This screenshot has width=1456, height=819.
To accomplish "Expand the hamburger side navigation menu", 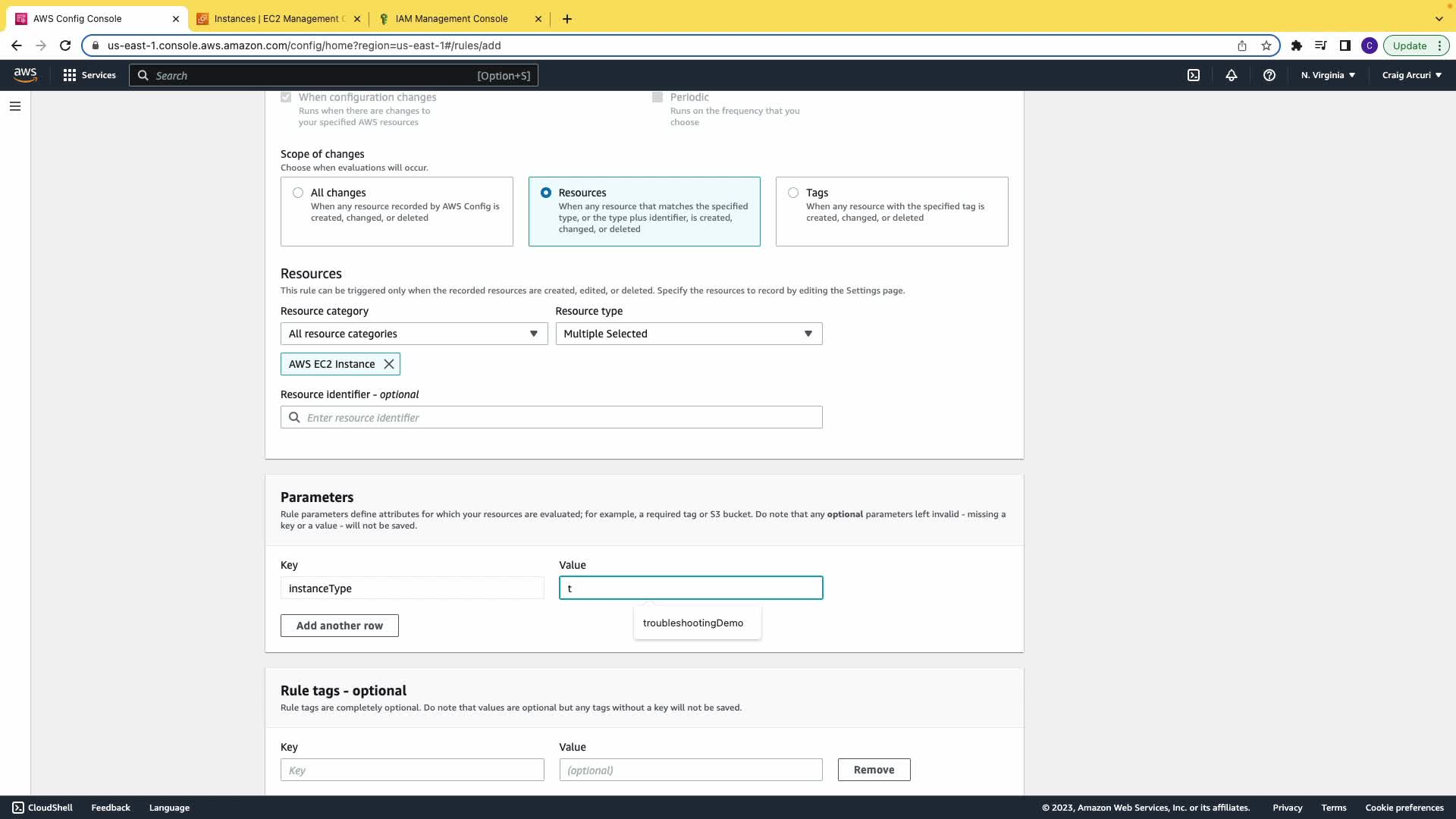I will (15, 106).
